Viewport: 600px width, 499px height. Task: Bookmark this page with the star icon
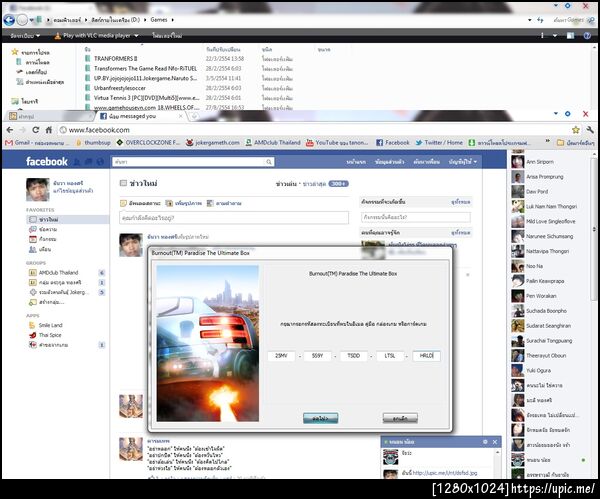[576, 130]
